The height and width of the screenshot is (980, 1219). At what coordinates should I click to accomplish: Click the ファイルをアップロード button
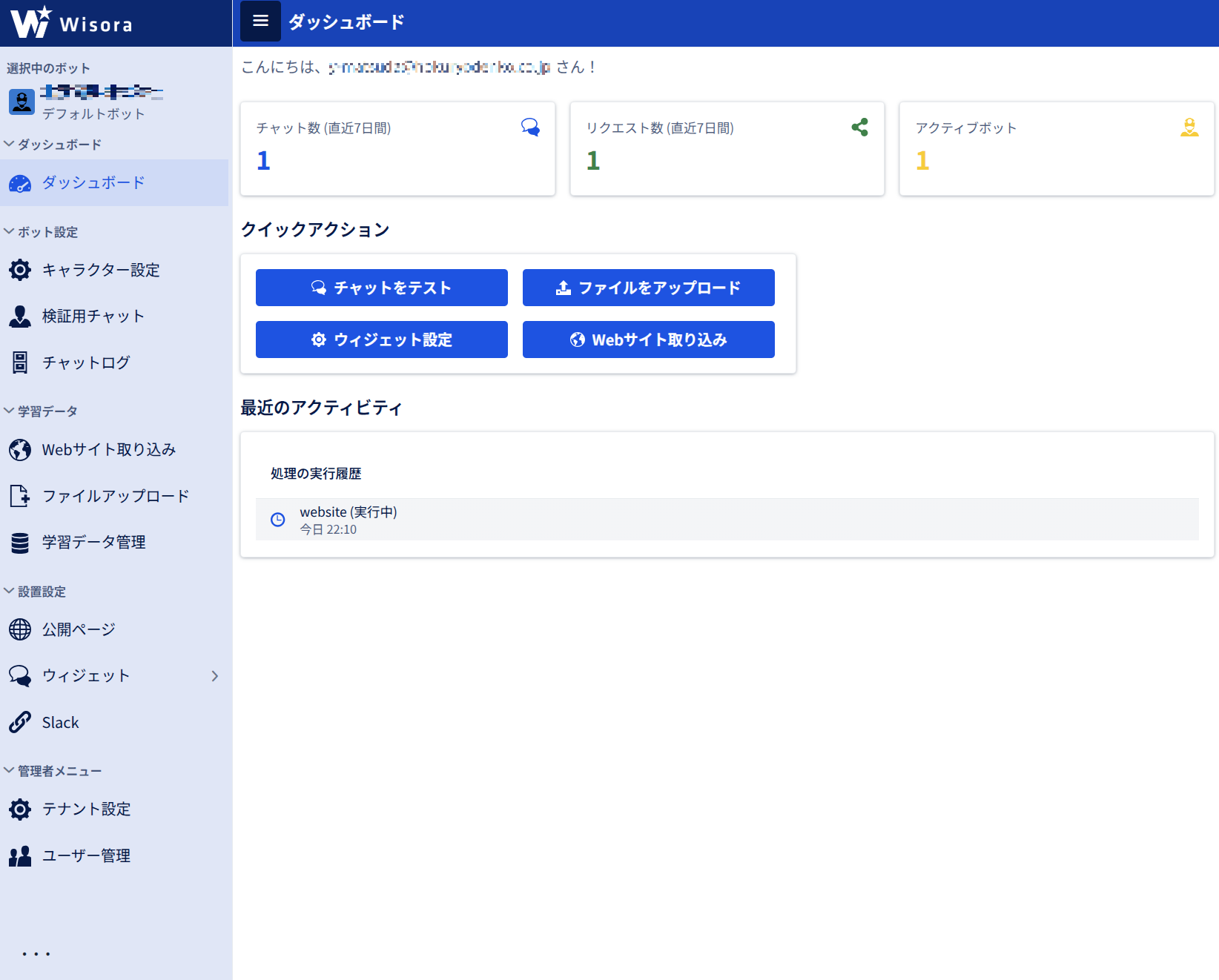point(649,288)
